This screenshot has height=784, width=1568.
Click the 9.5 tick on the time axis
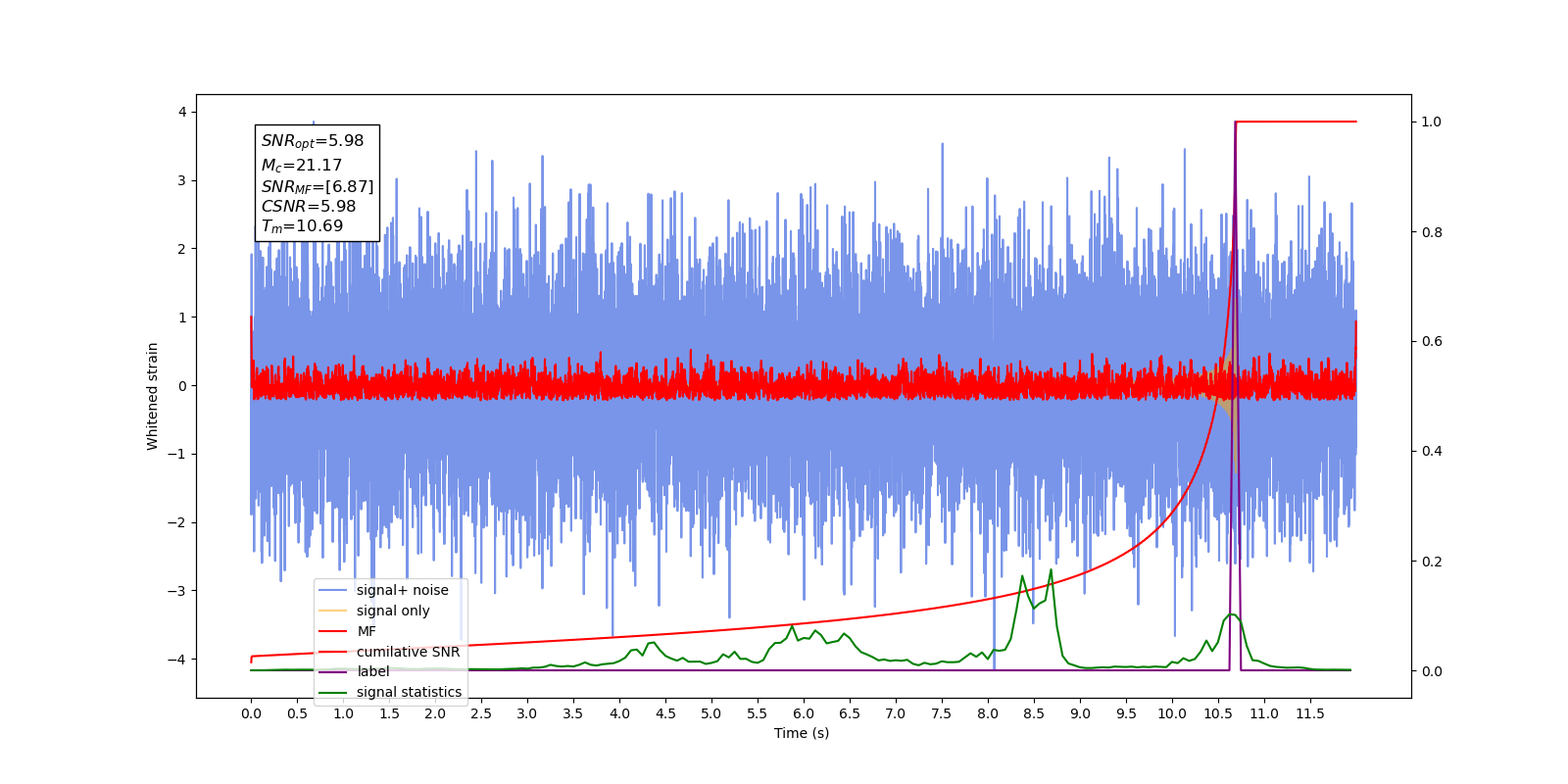click(x=1126, y=713)
